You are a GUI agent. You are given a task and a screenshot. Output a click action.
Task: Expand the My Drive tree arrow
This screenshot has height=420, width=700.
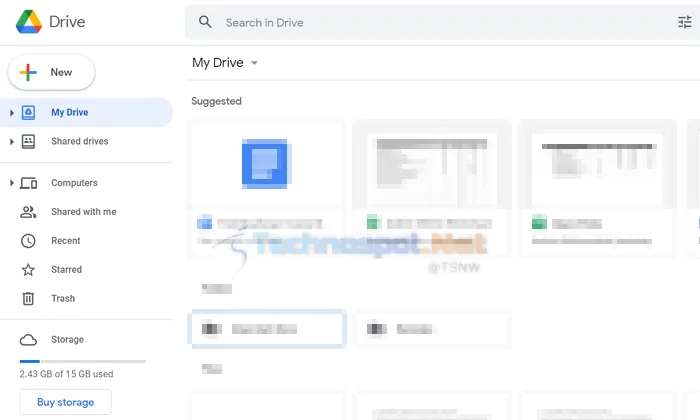click(x=12, y=112)
